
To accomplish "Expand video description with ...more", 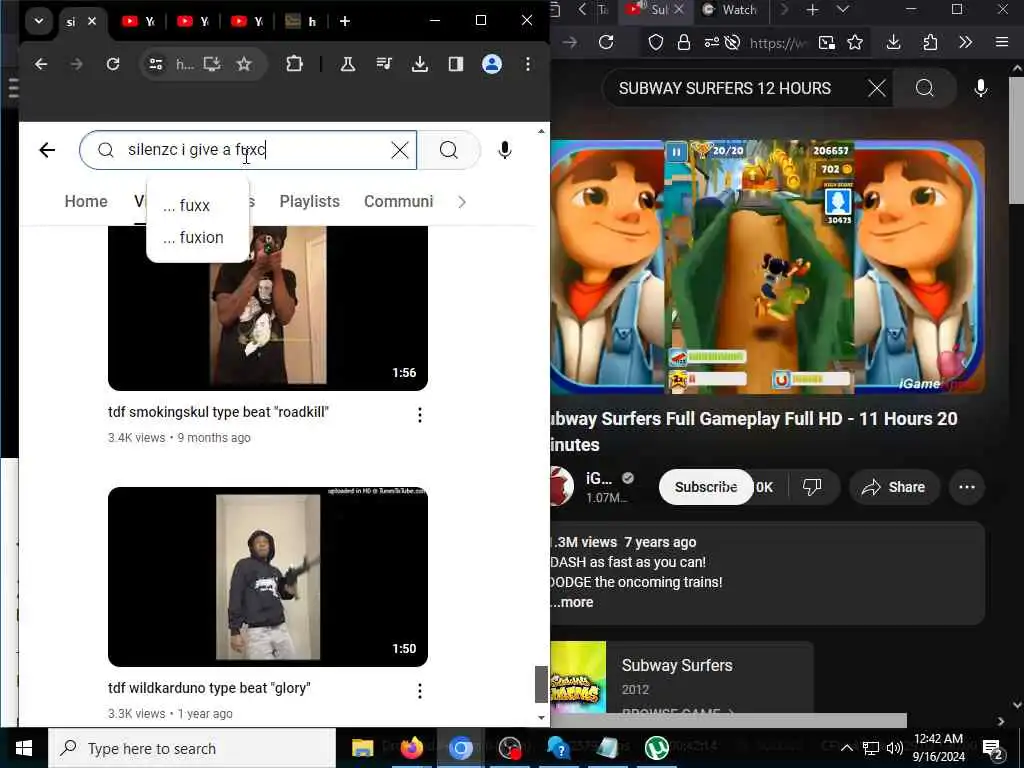I will click(x=572, y=602).
